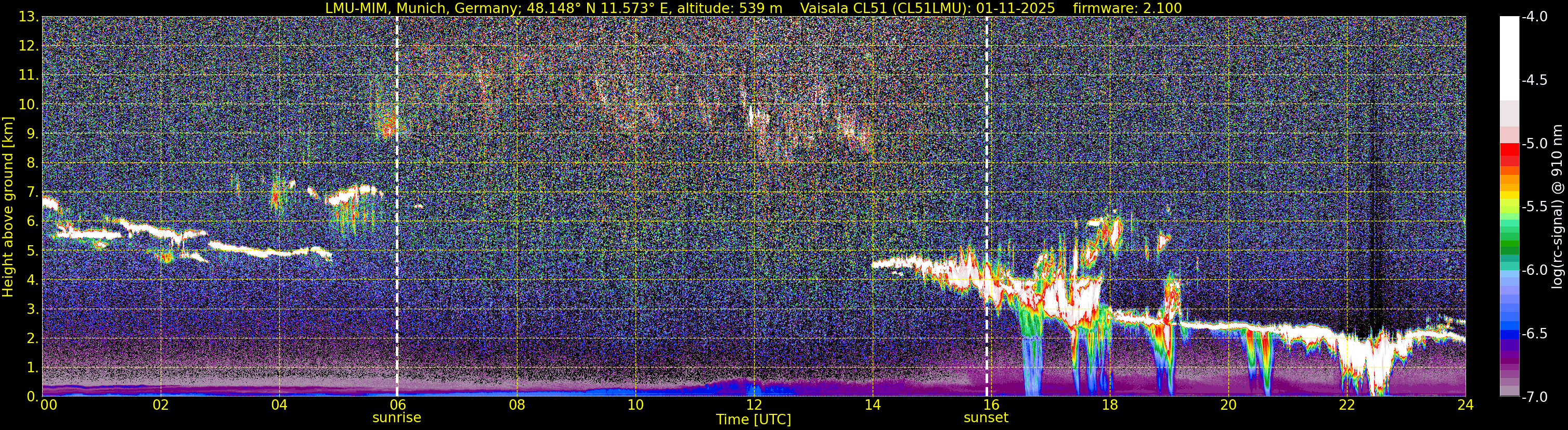Click the time-axis tick label '00'

(48, 404)
